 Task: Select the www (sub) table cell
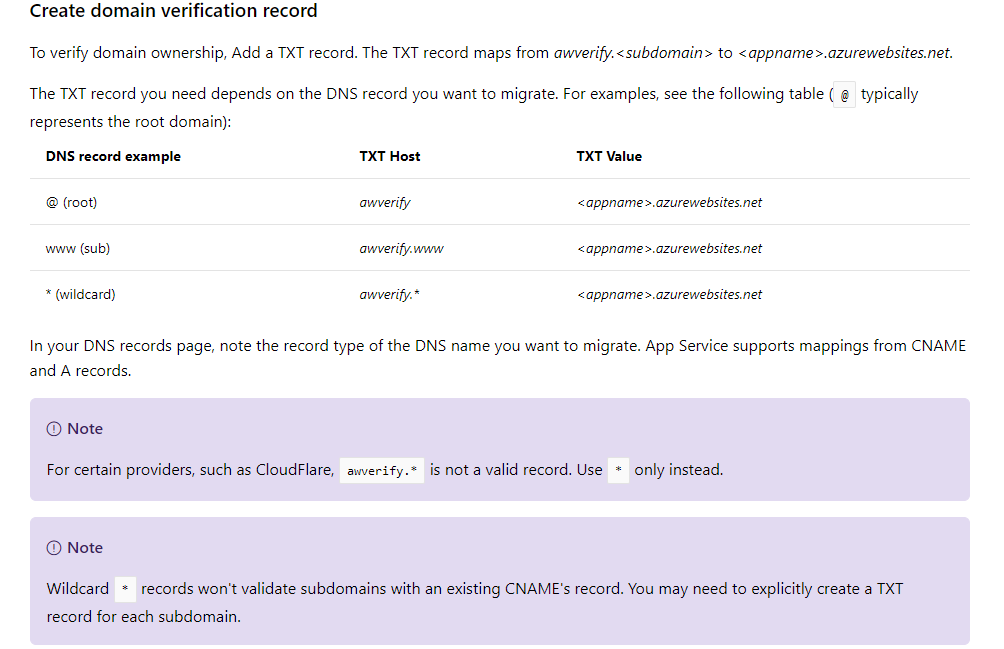coord(77,248)
